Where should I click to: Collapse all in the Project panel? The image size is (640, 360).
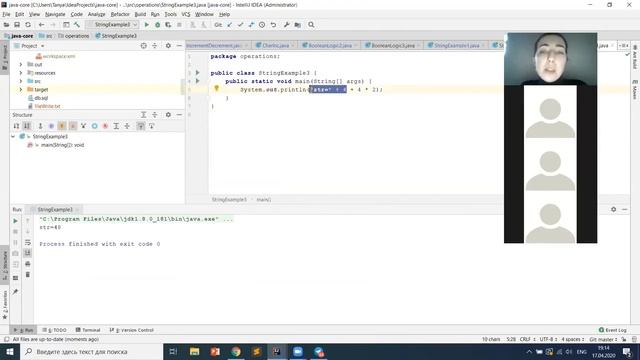[155, 46]
